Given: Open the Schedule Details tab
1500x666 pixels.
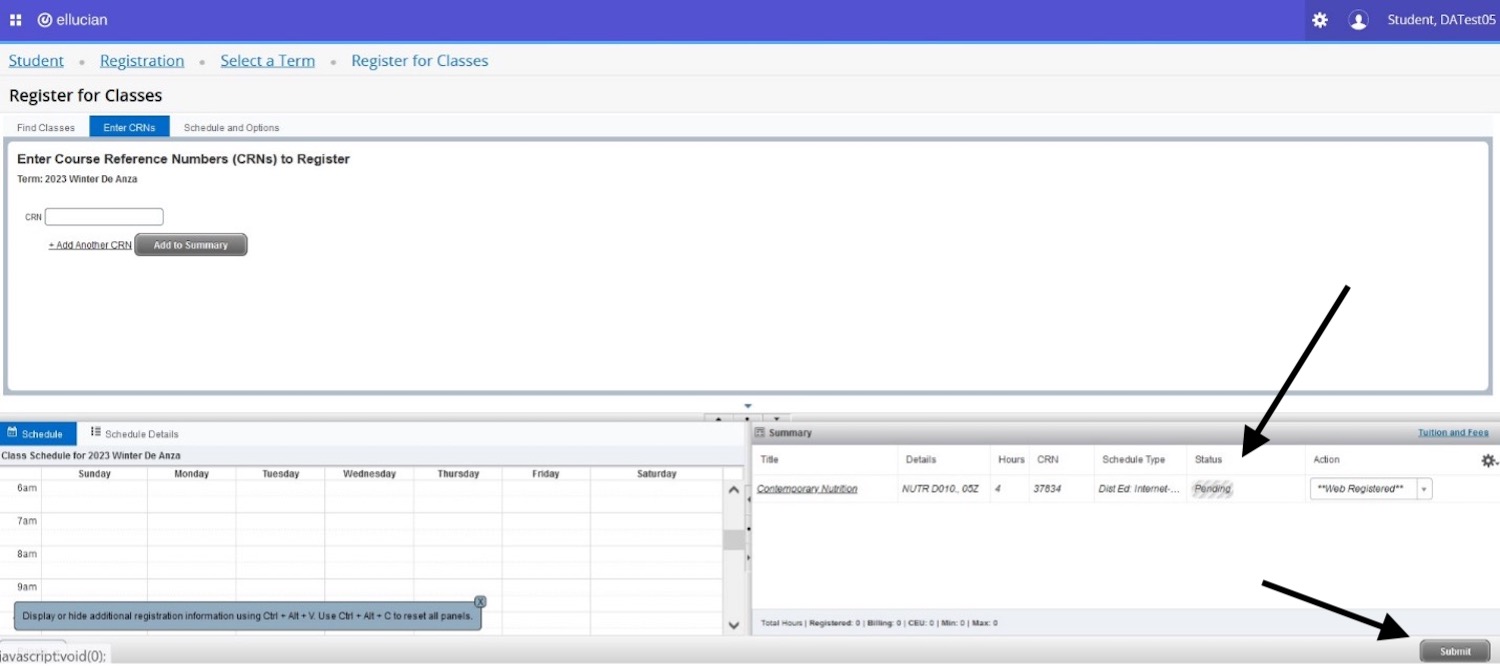Looking at the screenshot, I should pos(134,434).
